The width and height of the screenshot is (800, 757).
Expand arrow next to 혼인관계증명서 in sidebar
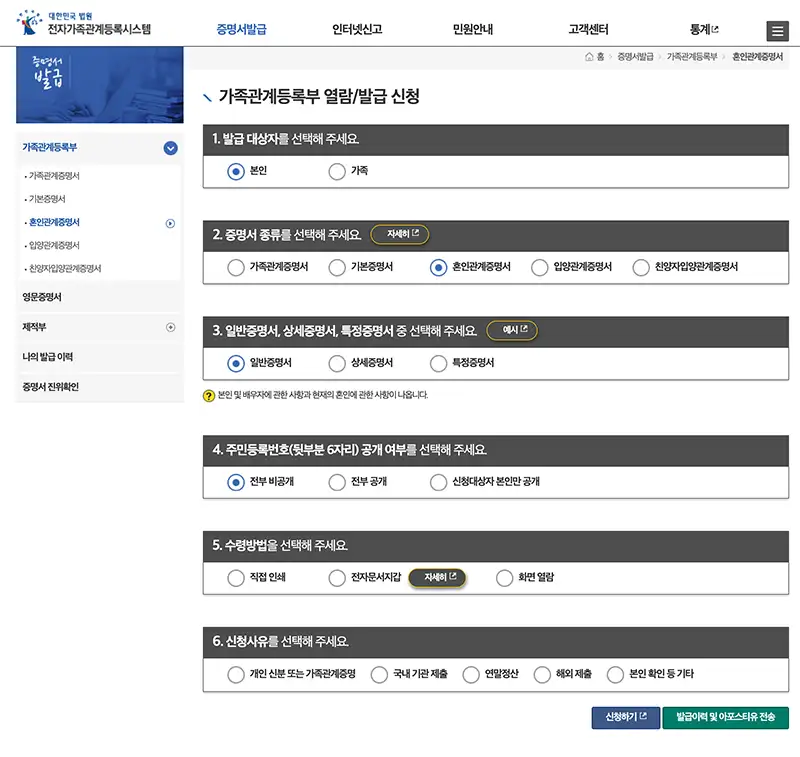[x=170, y=223]
